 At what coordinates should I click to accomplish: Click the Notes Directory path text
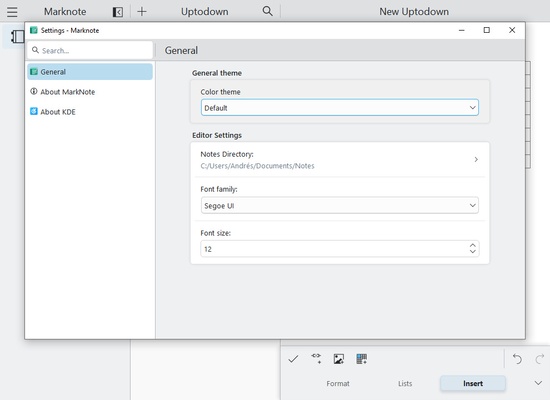(257, 166)
